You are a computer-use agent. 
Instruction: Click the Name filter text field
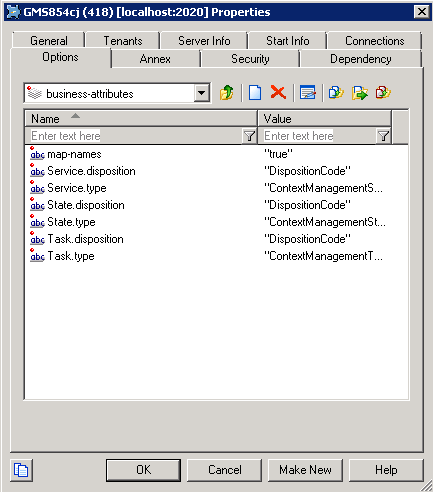pyautogui.click(x=134, y=136)
